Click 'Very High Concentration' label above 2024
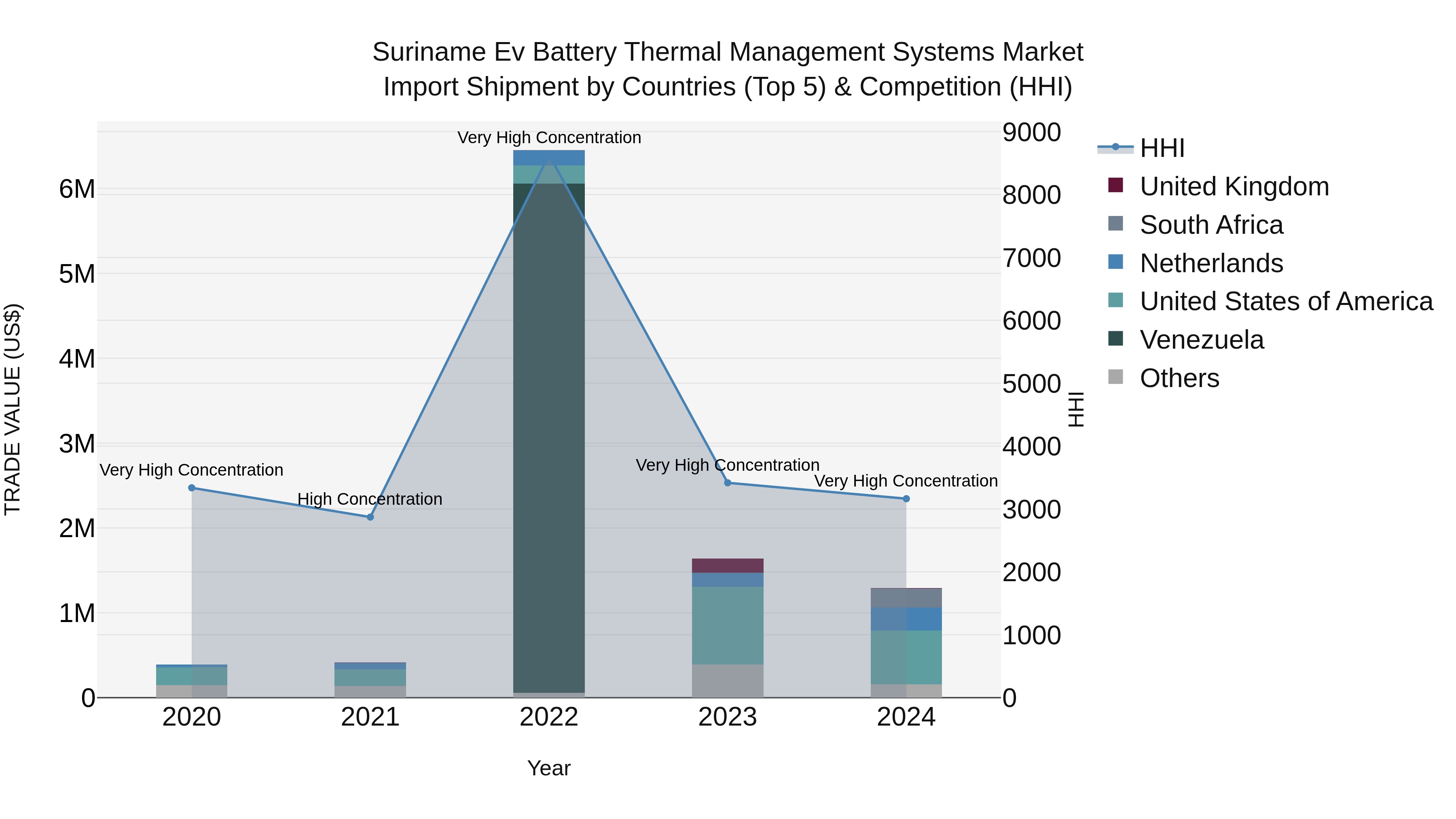The height and width of the screenshot is (819, 1456). [906, 481]
